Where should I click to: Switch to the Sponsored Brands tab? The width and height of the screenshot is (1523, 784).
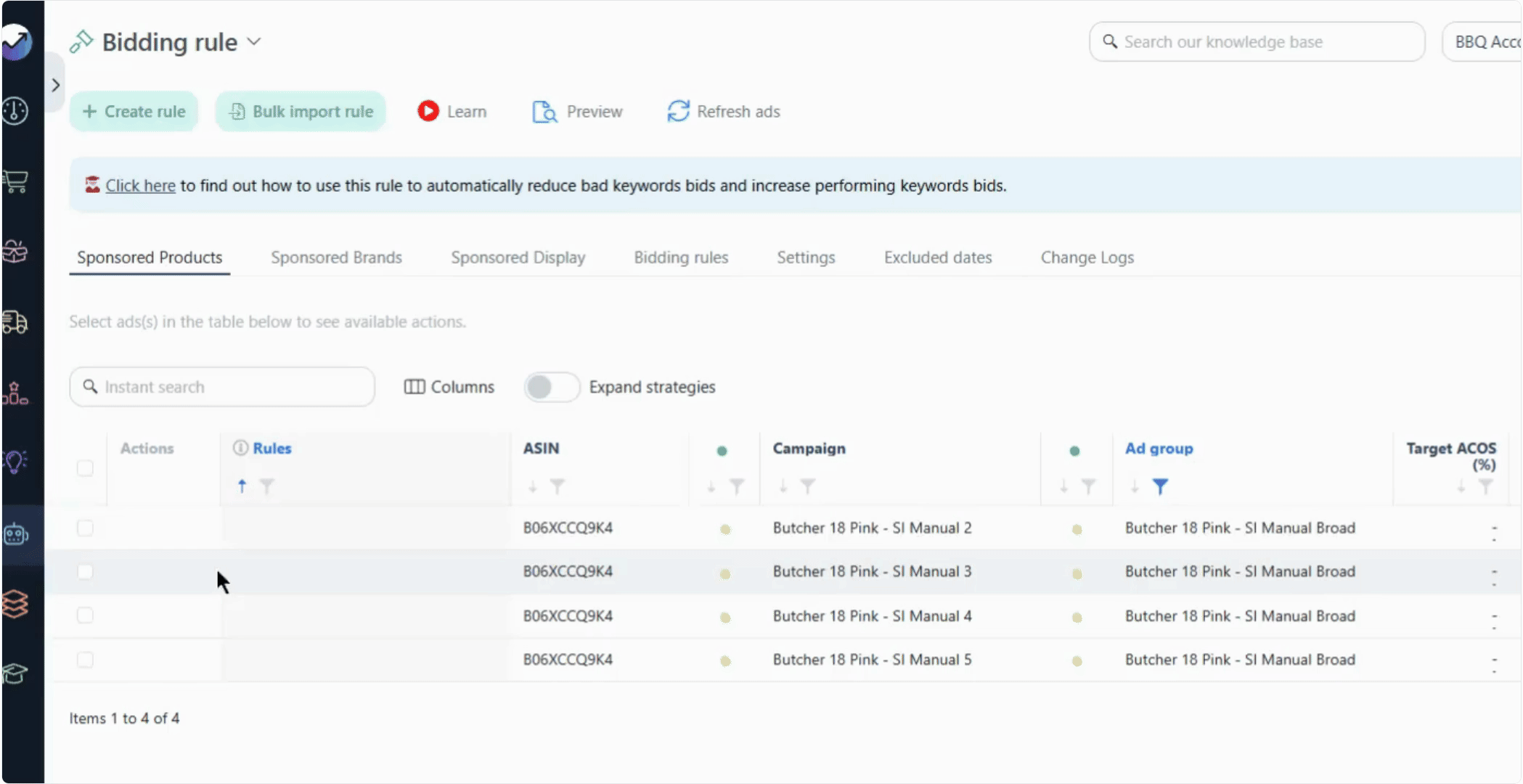pyautogui.click(x=336, y=258)
